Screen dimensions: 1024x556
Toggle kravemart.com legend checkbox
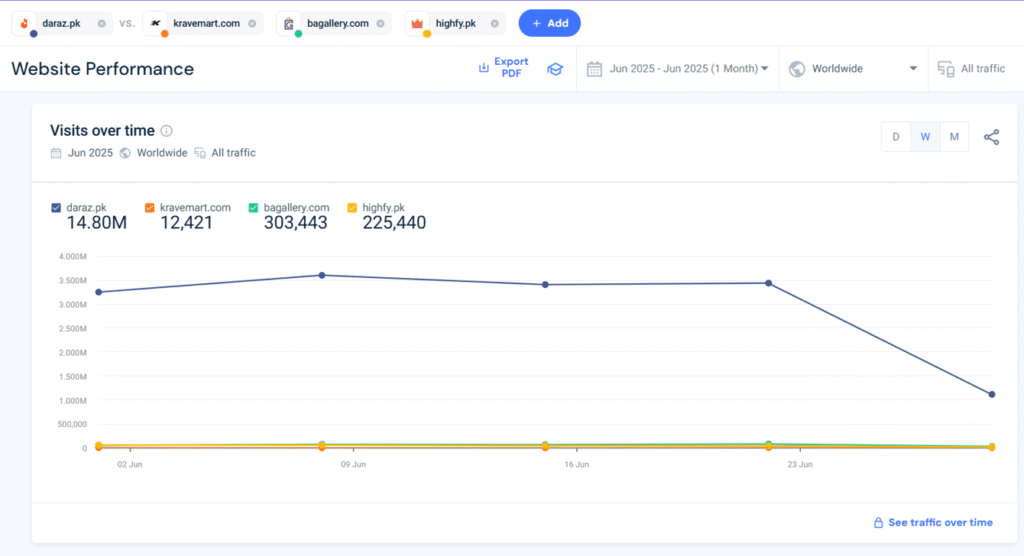[x=149, y=208]
